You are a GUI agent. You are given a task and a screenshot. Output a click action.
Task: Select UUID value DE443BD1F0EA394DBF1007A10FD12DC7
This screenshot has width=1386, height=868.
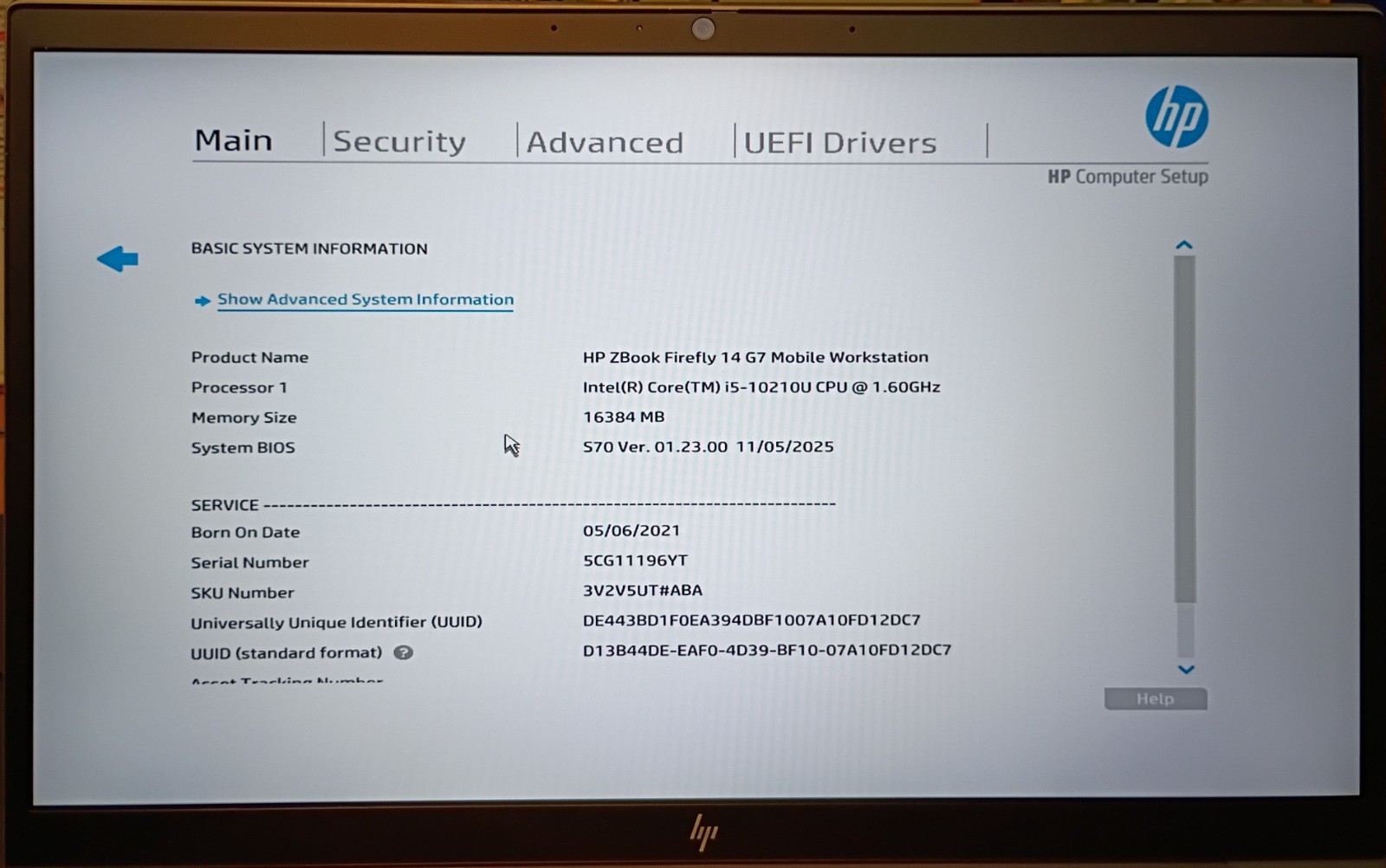point(752,620)
